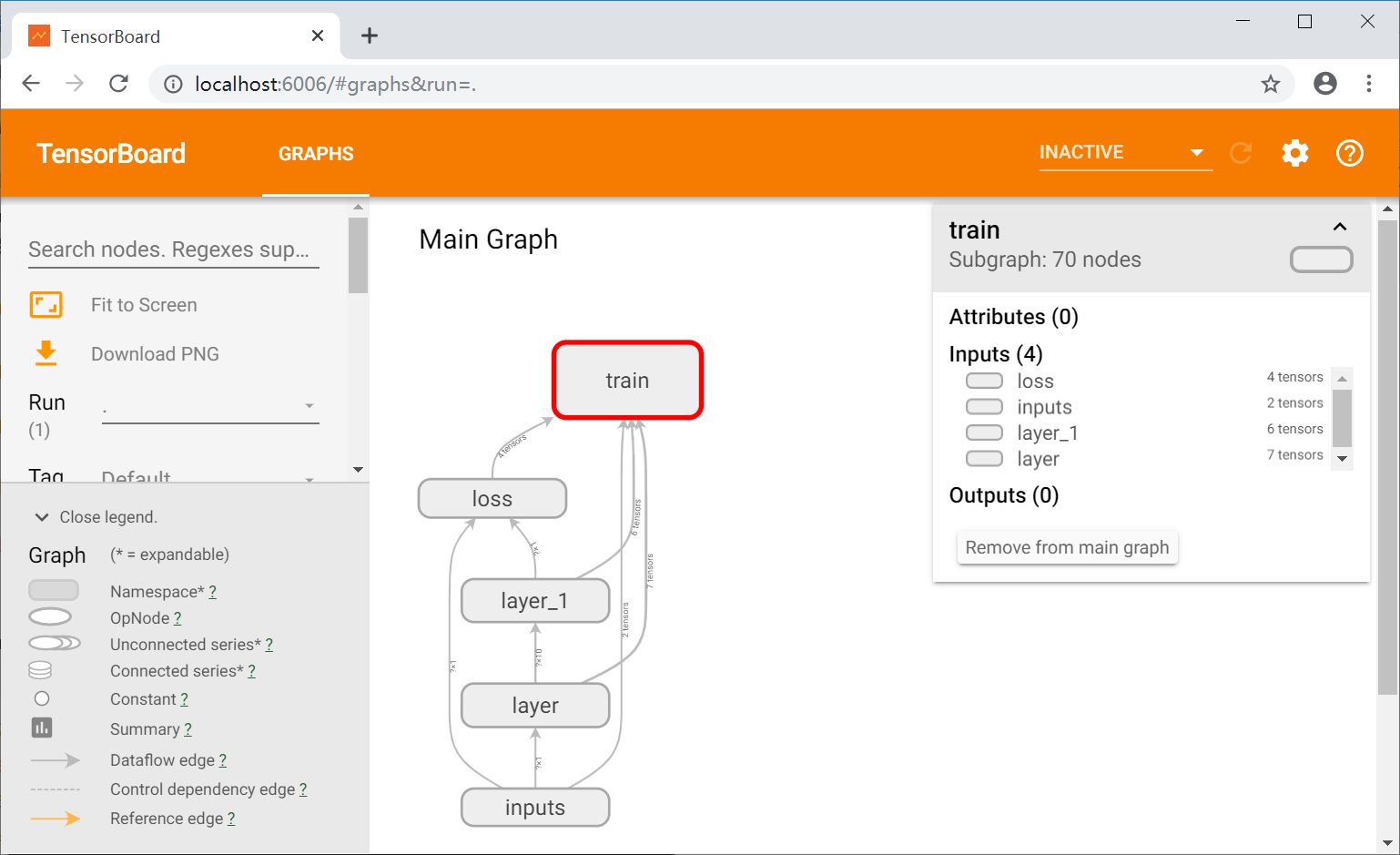The height and width of the screenshot is (855, 1400).
Task: Click the Download PNG arrow icon
Action: click(x=46, y=353)
